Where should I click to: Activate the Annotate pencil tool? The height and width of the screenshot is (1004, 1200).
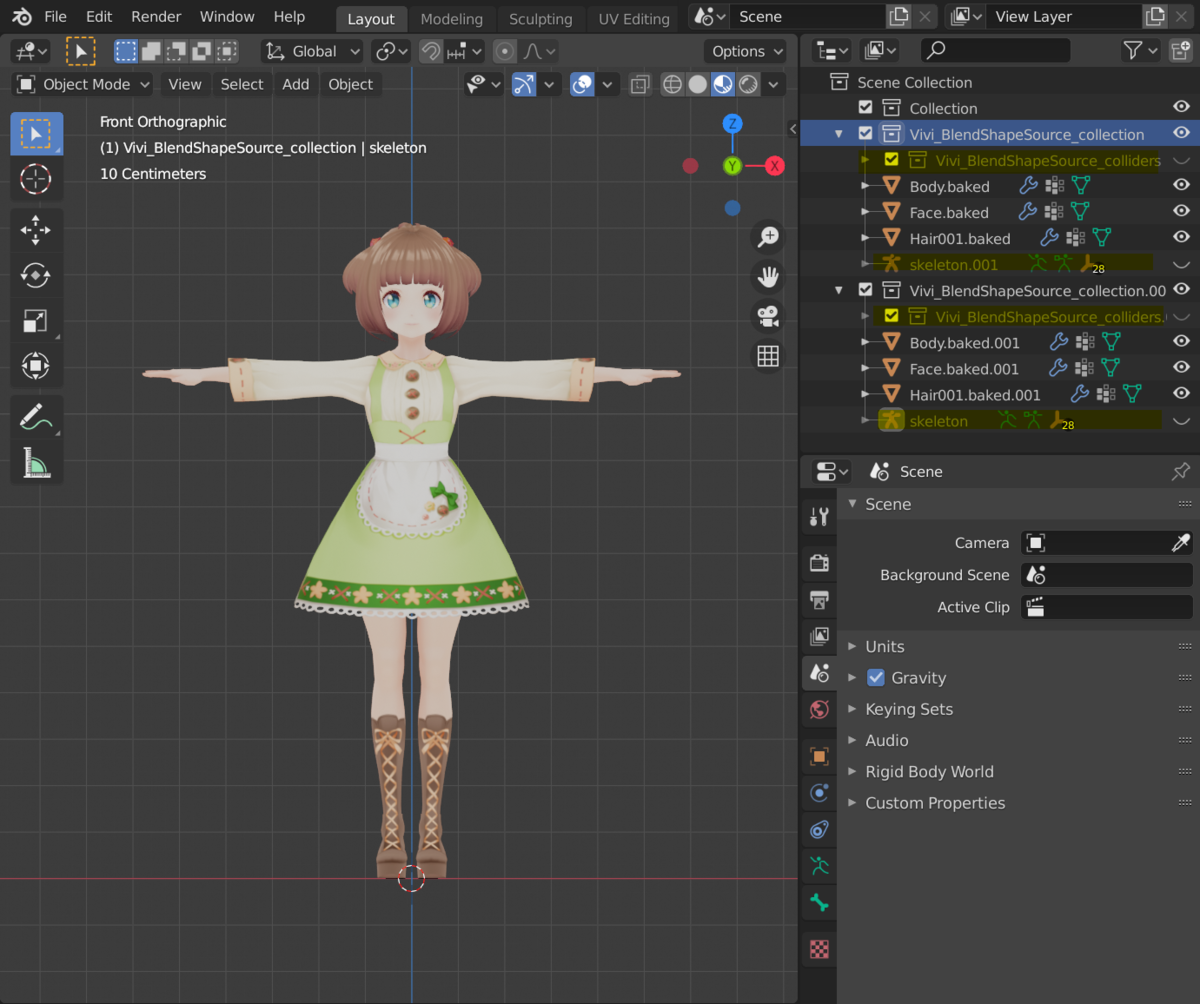(36, 417)
